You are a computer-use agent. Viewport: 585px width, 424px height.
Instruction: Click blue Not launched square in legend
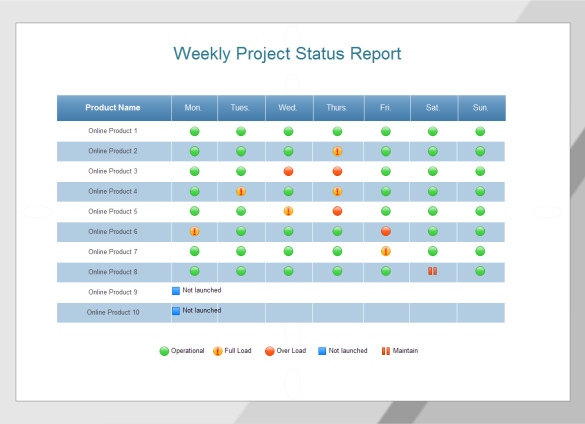322,351
